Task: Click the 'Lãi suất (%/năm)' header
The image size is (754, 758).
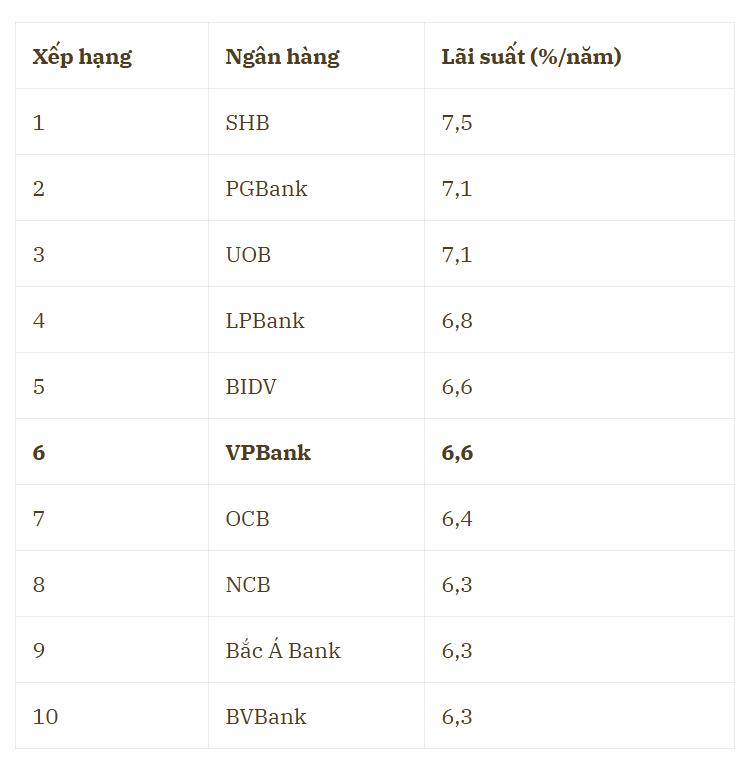Action: coord(531,57)
